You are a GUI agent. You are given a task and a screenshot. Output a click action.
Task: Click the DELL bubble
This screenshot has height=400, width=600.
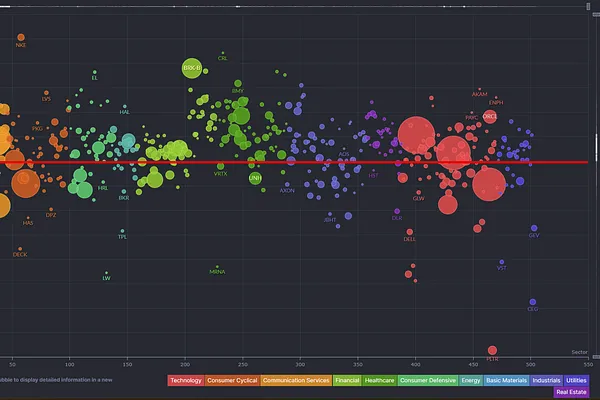click(x=409, y=232)
